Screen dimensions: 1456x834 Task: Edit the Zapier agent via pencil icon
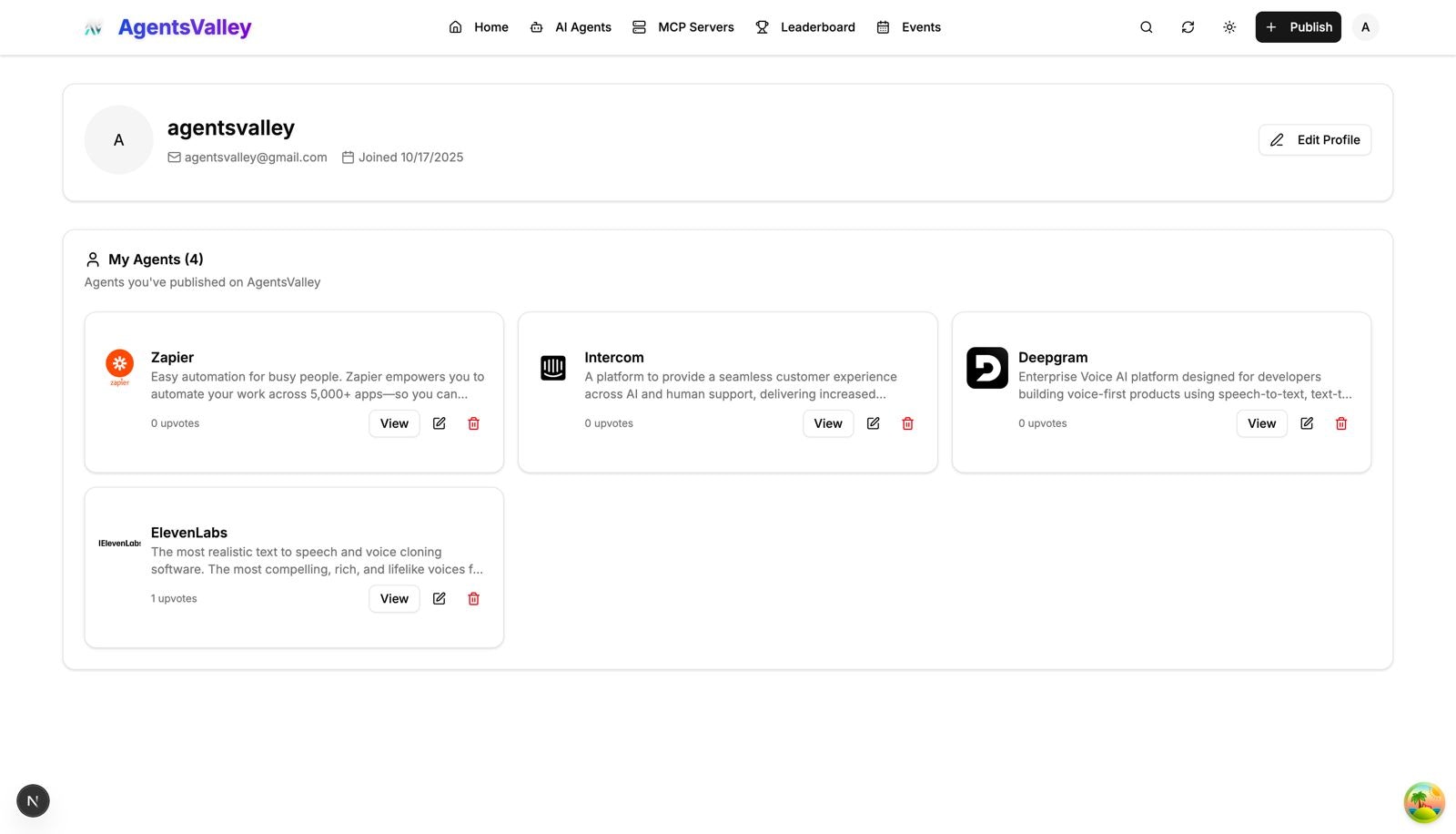point(440,423)
